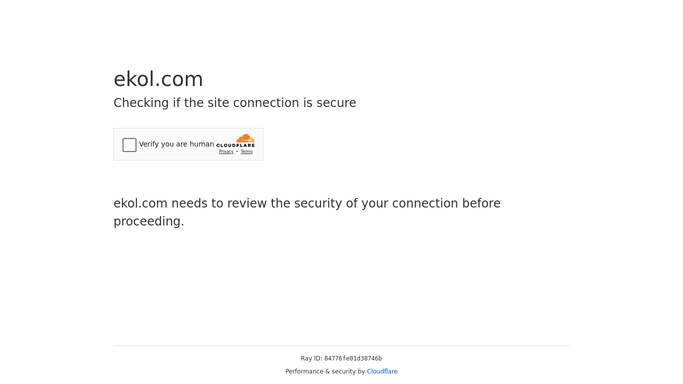
Task: Click the Ray ID value 84776fe01d38746b
Action: coord(353,359)
